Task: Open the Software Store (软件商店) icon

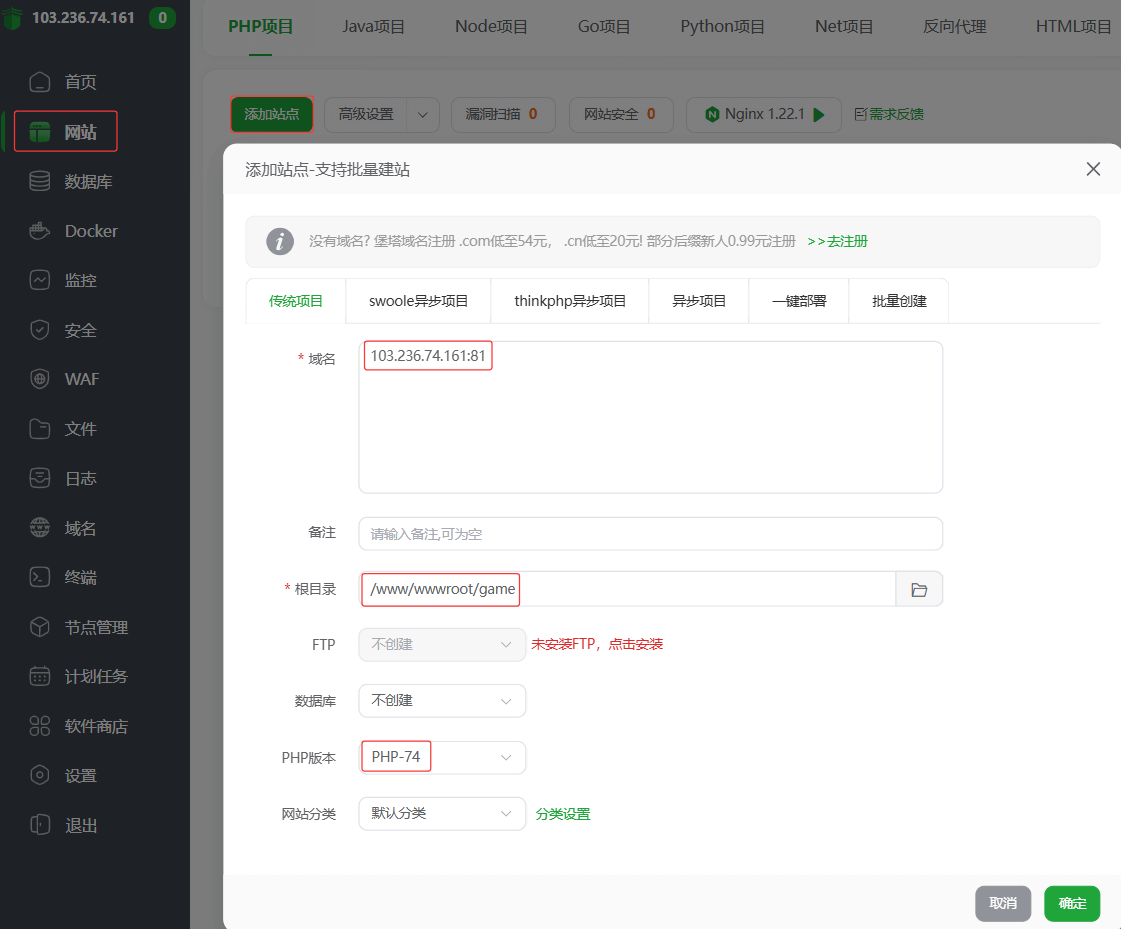Action: [x=40, y=726]
